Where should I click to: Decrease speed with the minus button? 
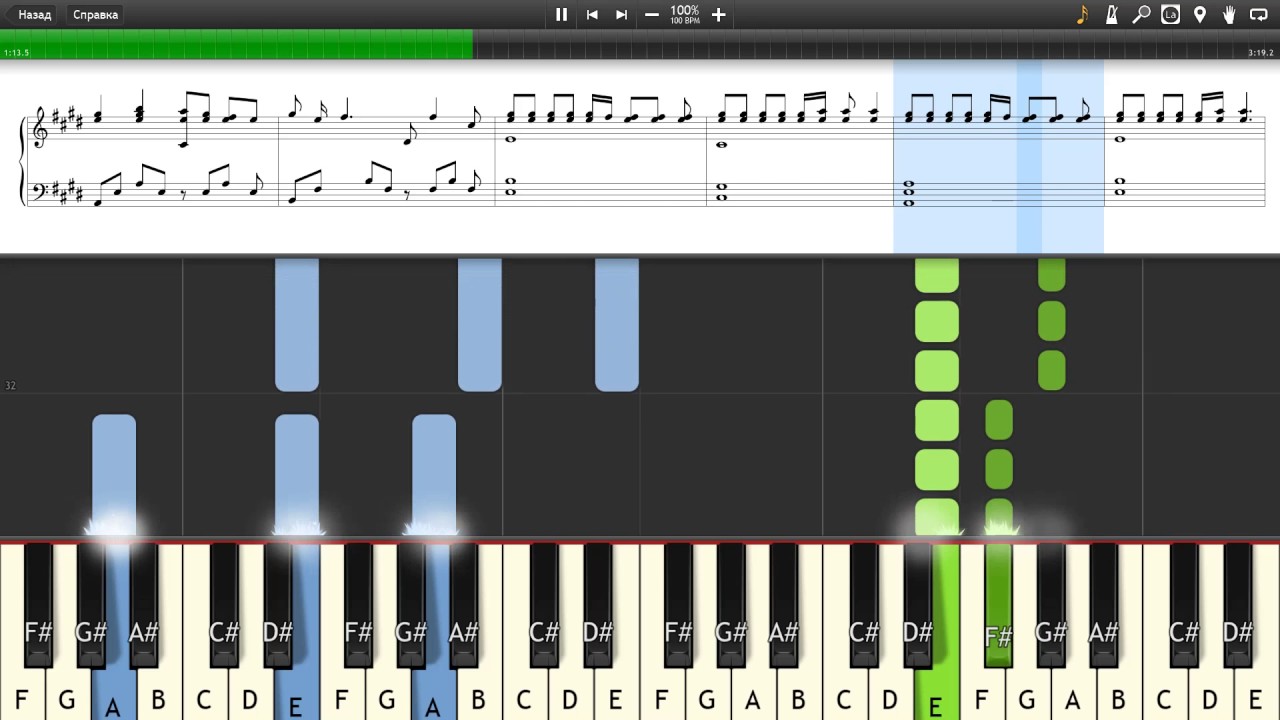click(652, 15)
